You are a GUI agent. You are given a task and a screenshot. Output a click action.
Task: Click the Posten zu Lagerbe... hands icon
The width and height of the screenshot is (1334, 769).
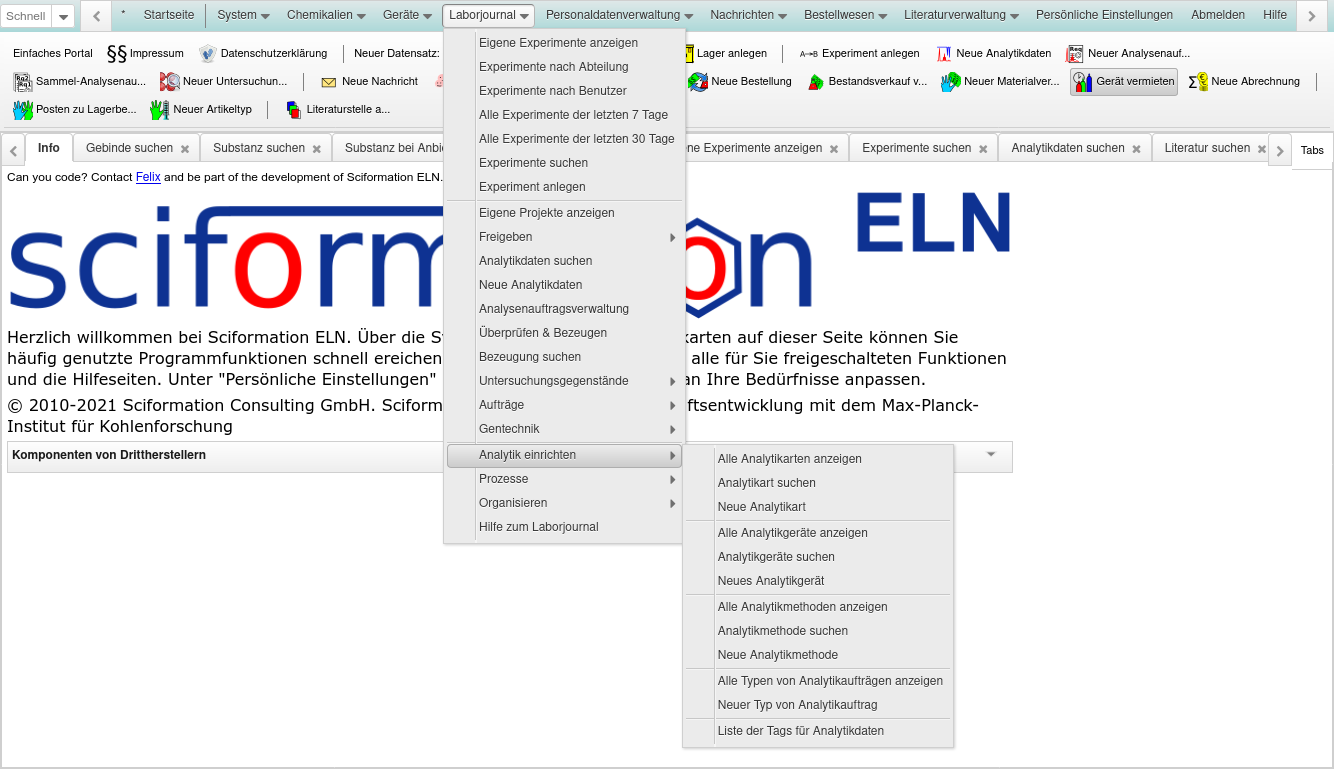23,110
